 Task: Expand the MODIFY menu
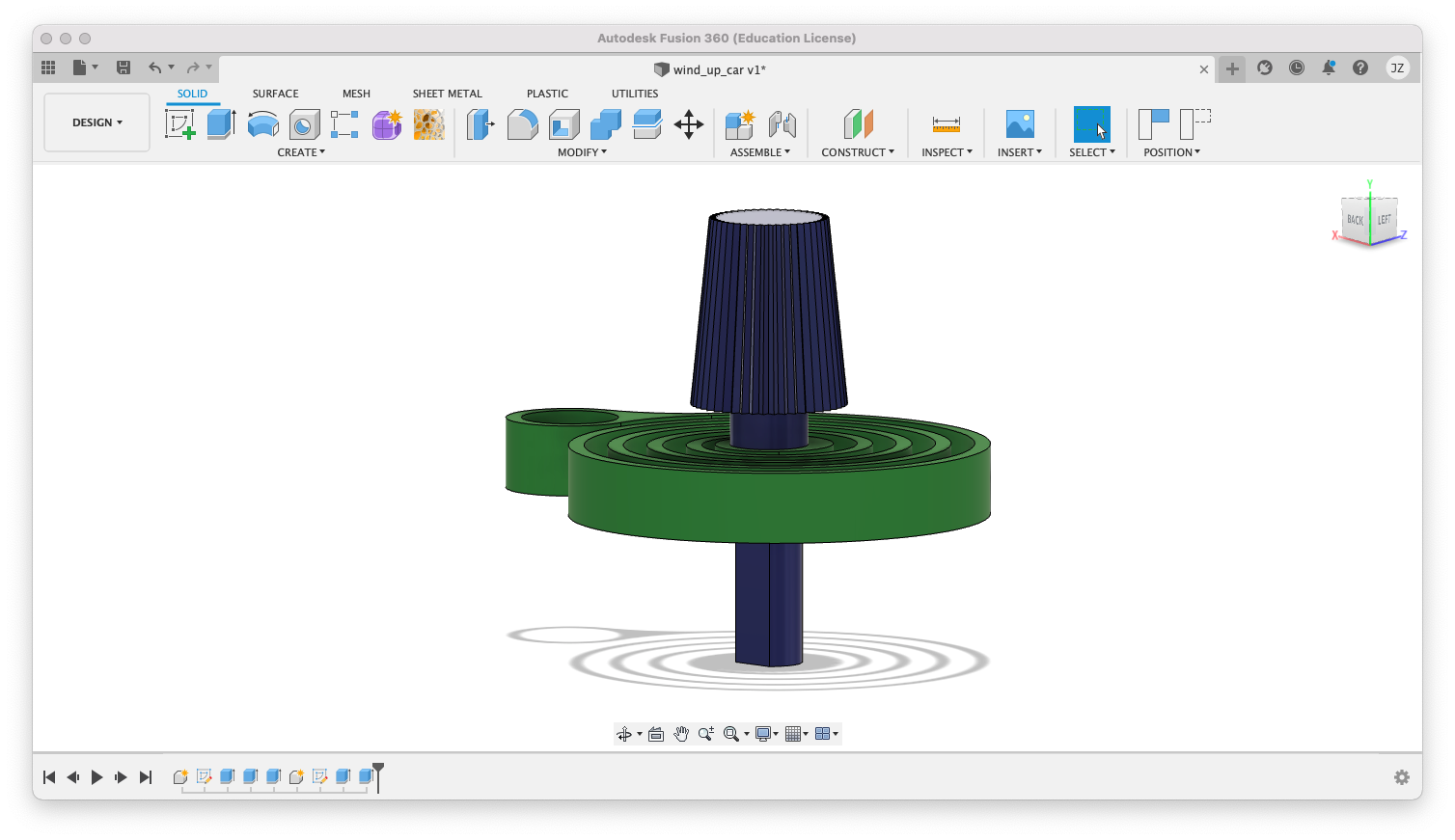[583, 152]
